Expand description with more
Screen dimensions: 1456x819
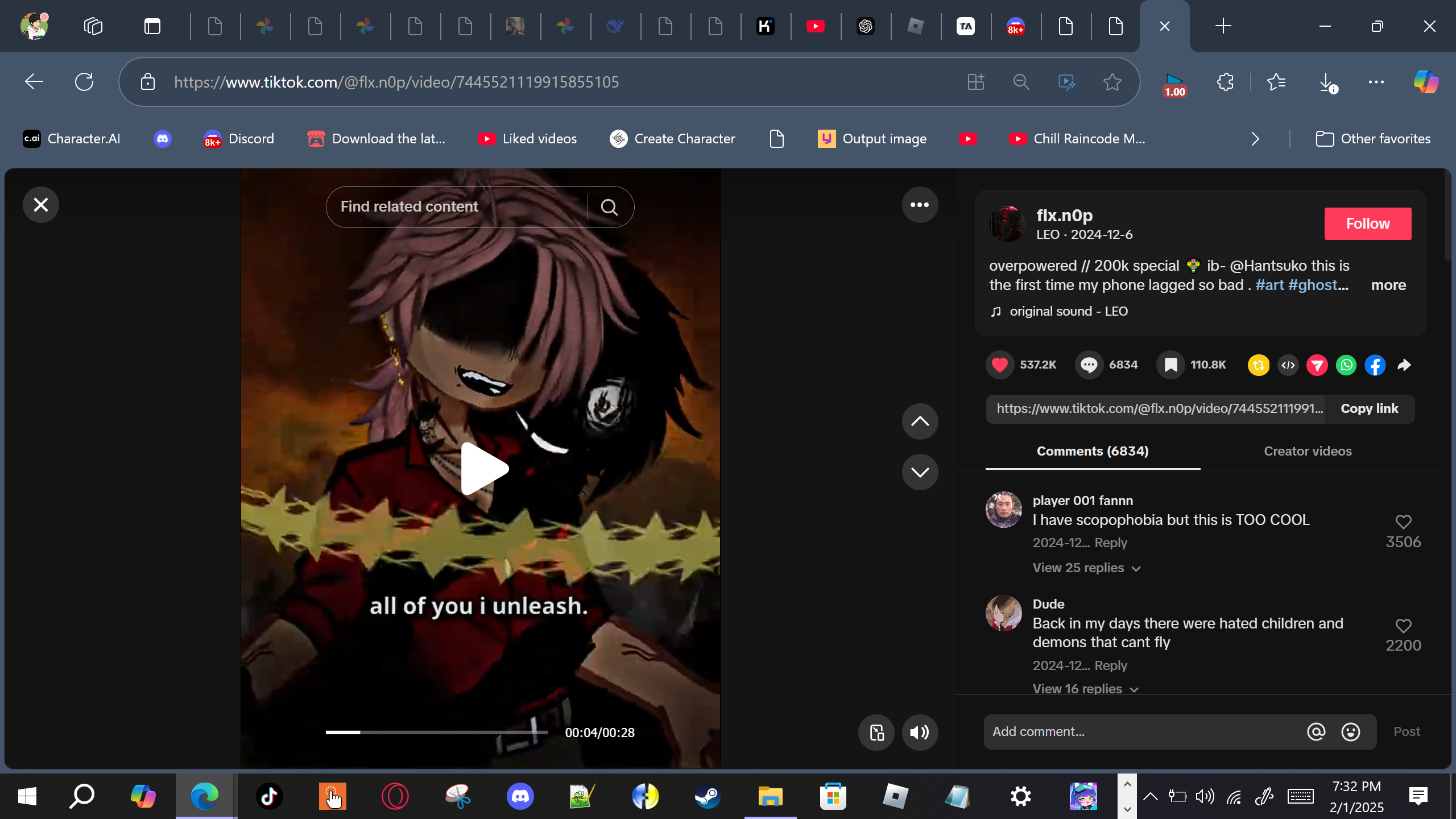coord(1388,285)
